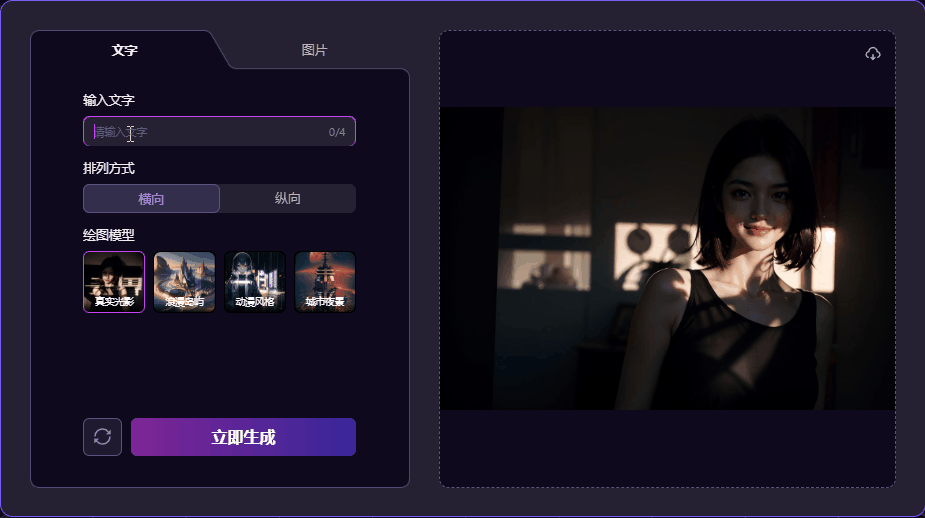This screenshot has width=925, height=518.
Task: Click the generated portrait preview image
Action: pyautogui.click(x=667, y=258)
